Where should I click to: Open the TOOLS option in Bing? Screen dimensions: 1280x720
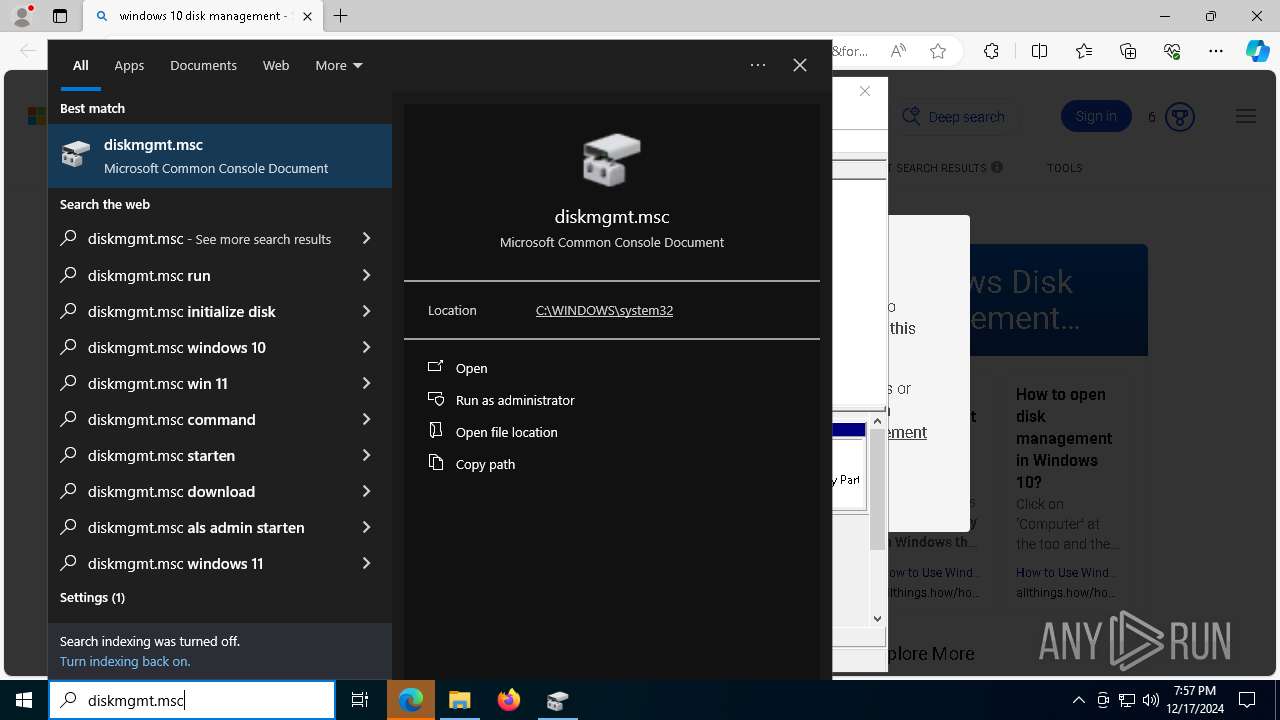pyautogui.click(x=1064, y=168)
